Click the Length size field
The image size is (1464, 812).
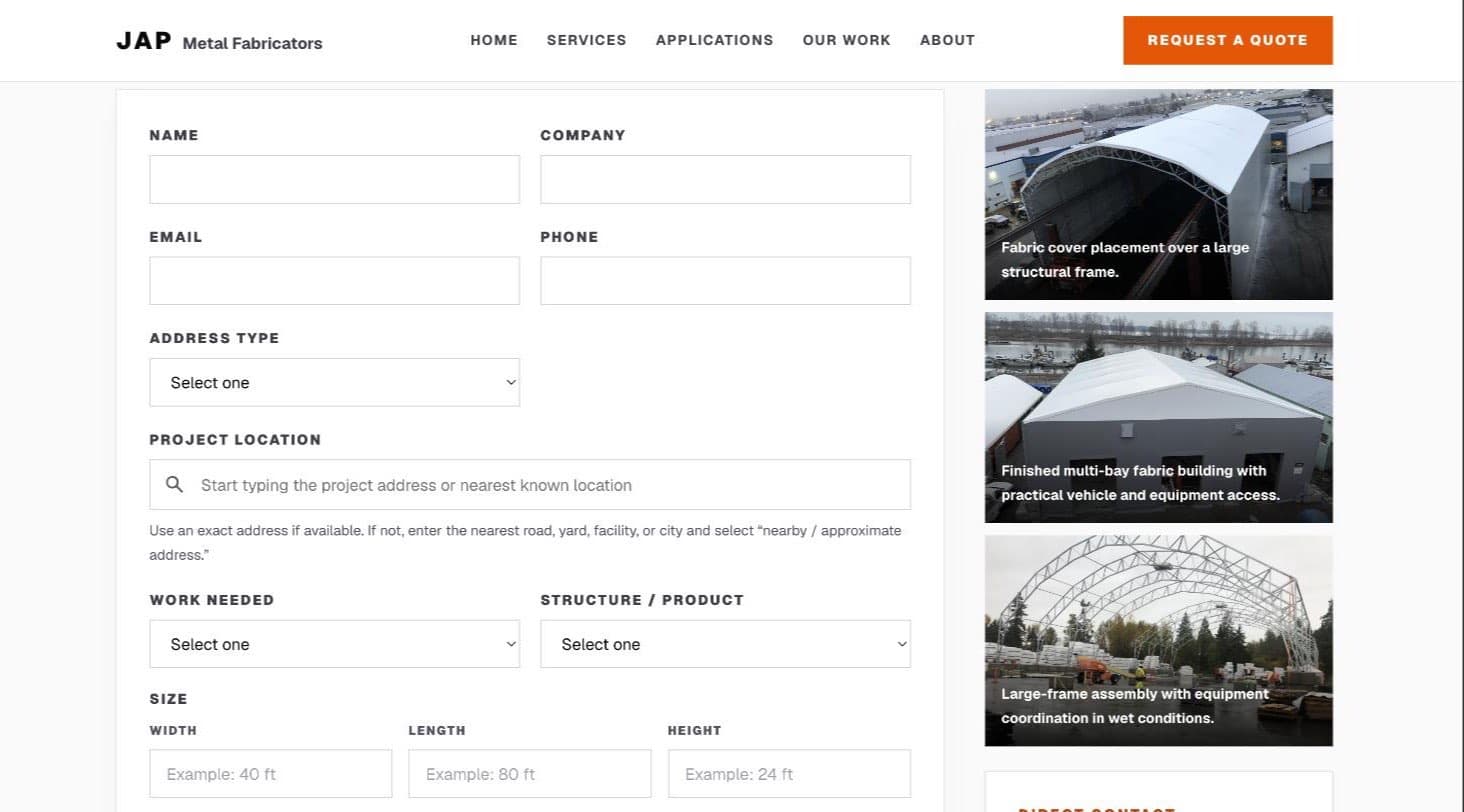530,774
